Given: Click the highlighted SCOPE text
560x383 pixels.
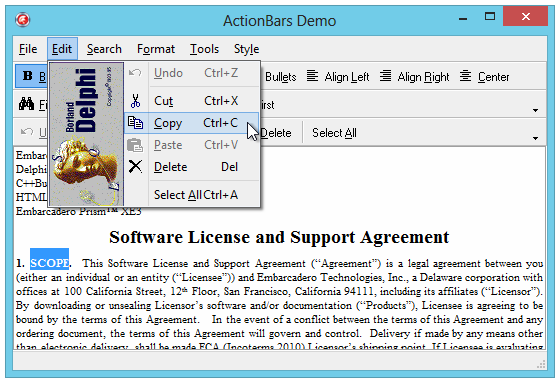Looking at the screenshot, I should [49, 263].
